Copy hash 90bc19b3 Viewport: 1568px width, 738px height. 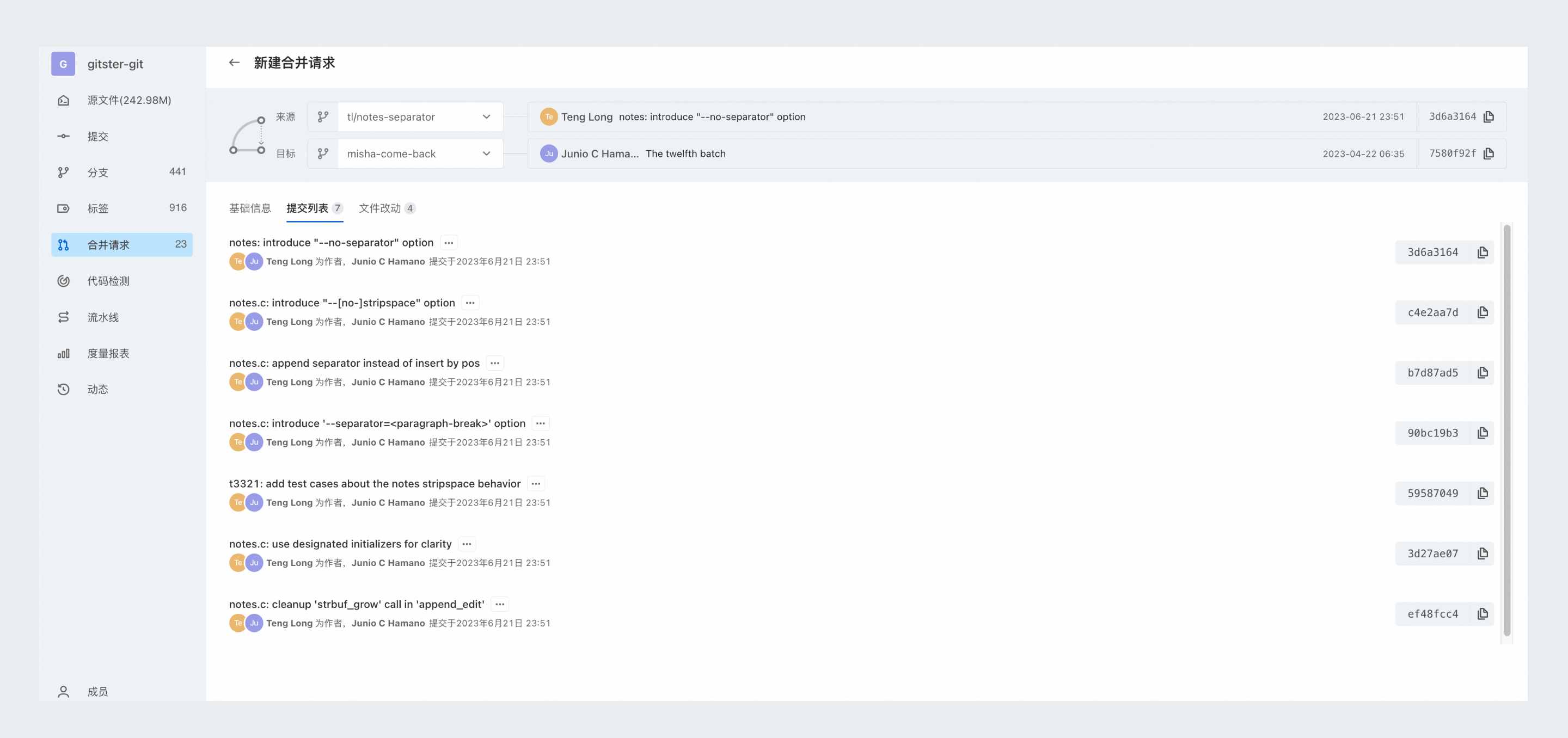pos(1483,433)
